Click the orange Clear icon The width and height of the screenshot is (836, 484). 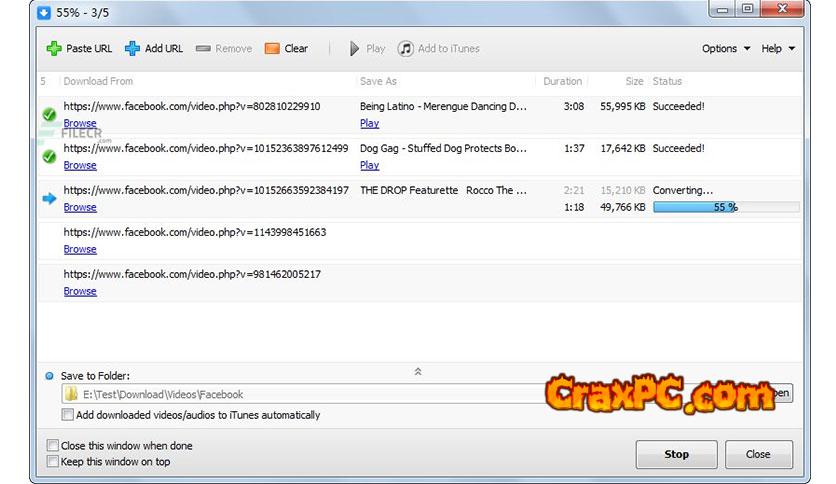click(x=272, y=49)
